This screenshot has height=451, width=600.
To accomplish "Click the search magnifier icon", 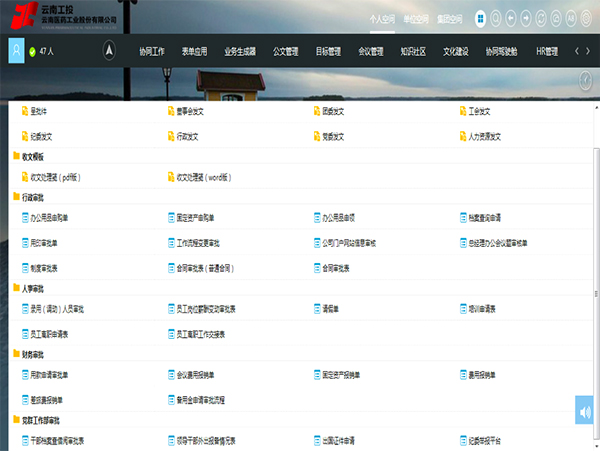I will tap(496, 18).
